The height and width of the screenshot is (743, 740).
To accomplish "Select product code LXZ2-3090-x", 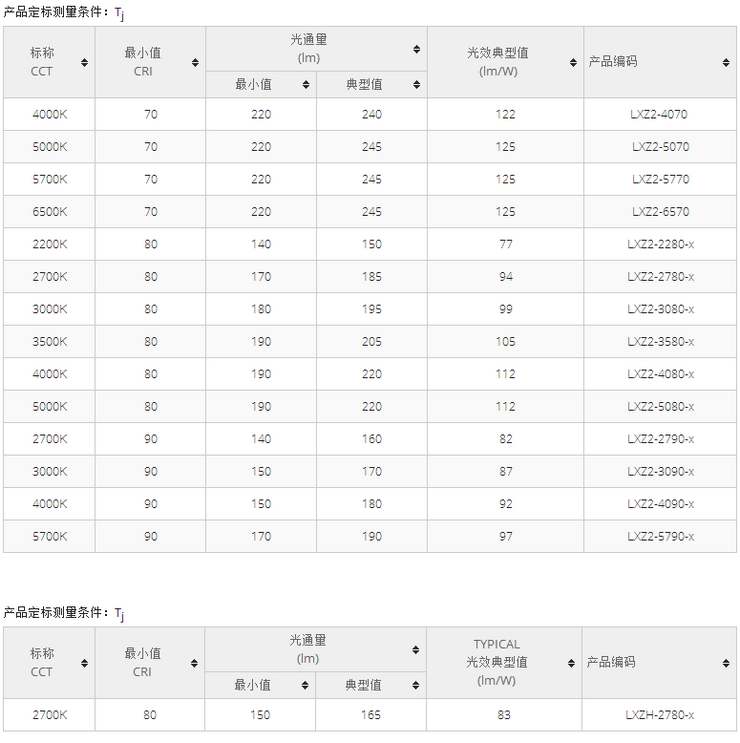I will click(x=660, y=471).
